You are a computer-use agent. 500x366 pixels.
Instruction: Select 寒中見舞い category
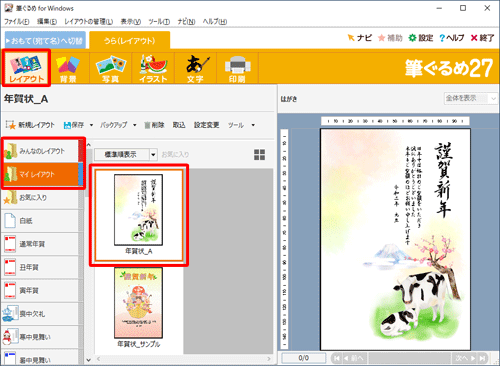pos(41,337)
